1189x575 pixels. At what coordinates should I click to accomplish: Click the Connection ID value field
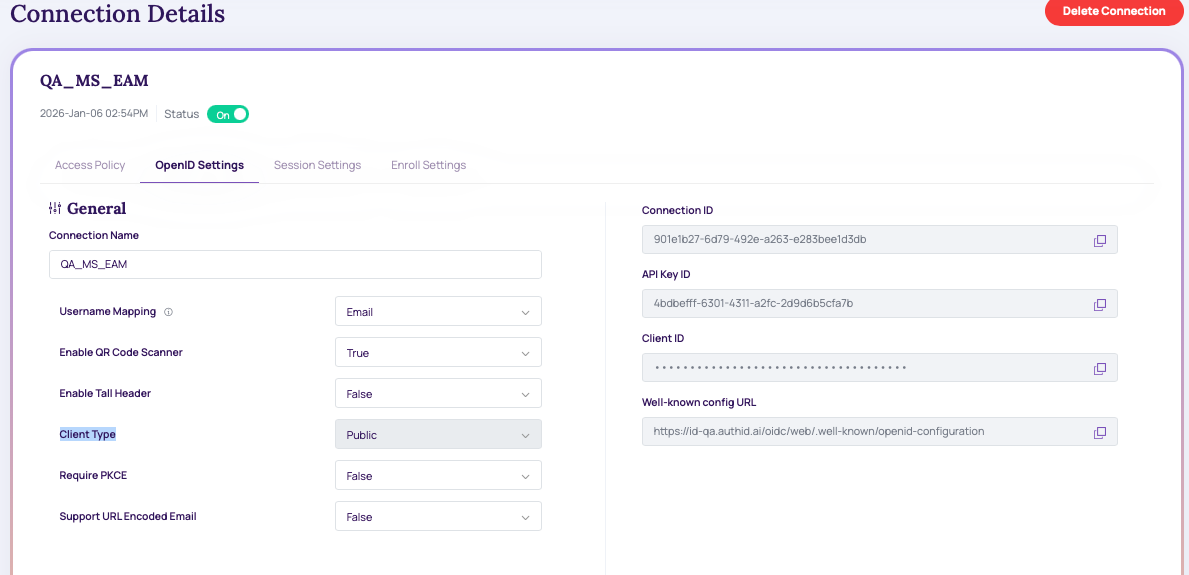tap(880, 240)
